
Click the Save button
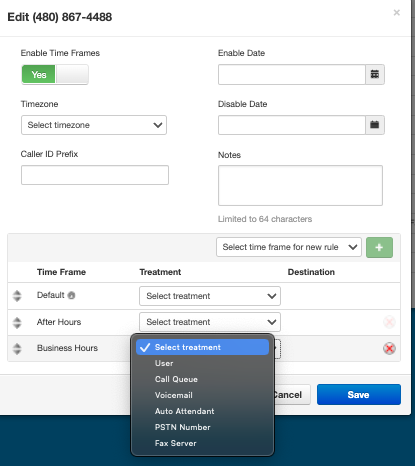[359, 395]
